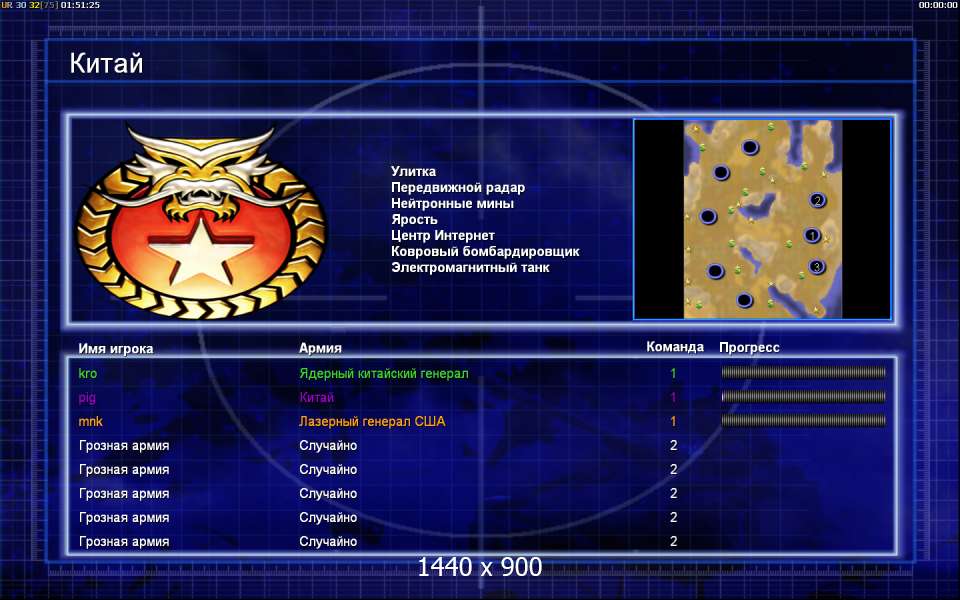
Task: Click Ядерный китайский генерал army label
Action: pyautogui.click(x=384, y=373)
